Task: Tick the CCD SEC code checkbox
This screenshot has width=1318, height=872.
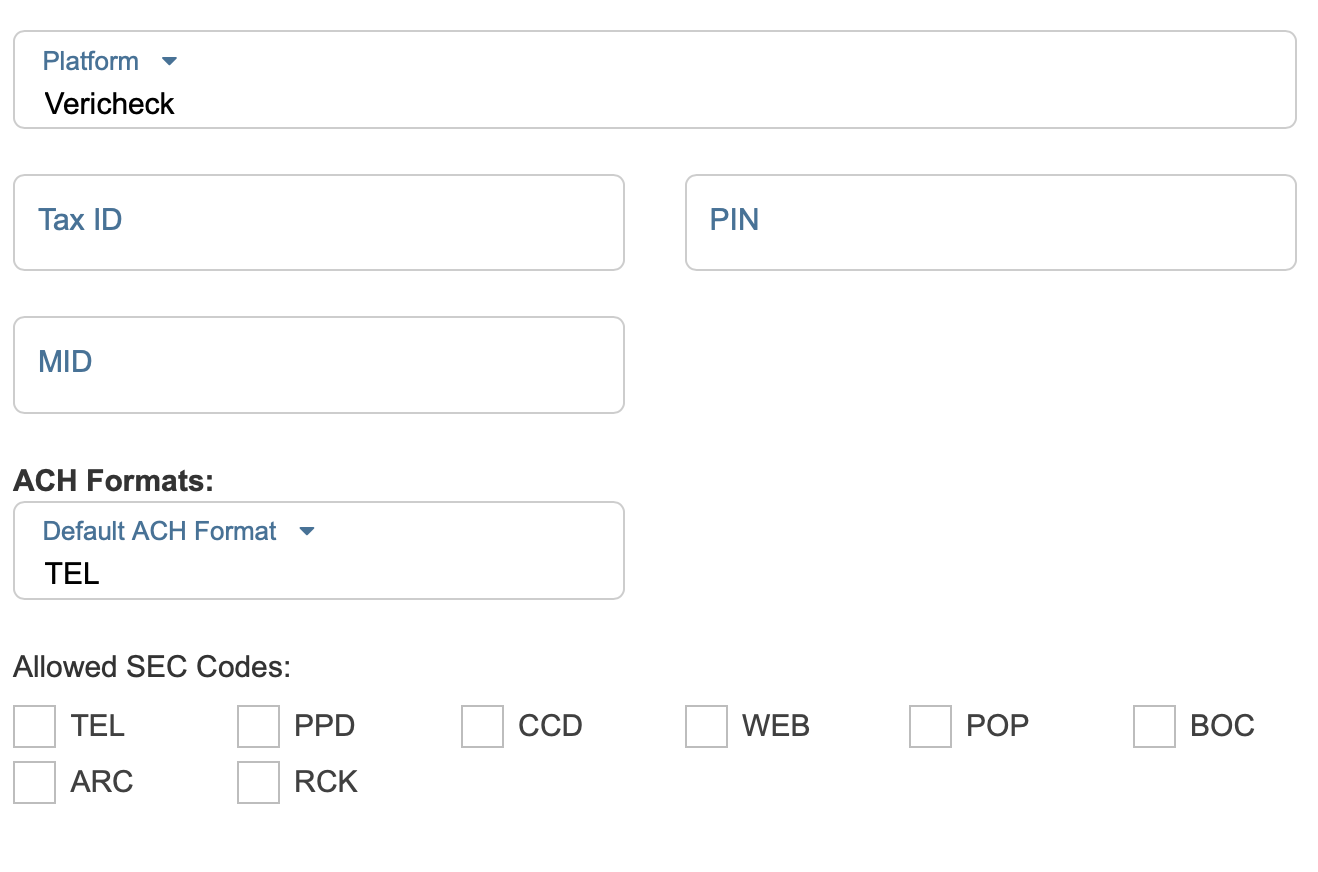Action: 482,726
